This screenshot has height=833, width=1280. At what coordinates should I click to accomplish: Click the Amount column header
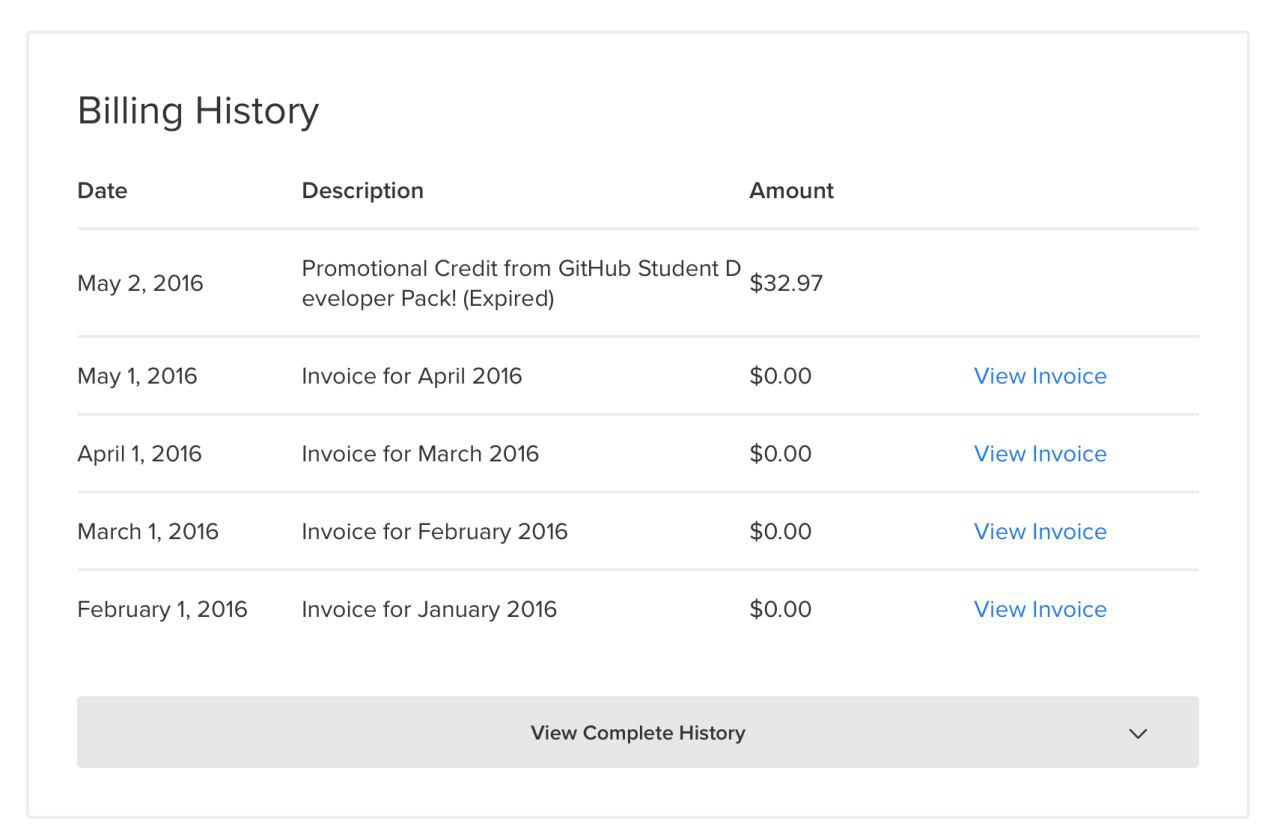tap(791, 190)
